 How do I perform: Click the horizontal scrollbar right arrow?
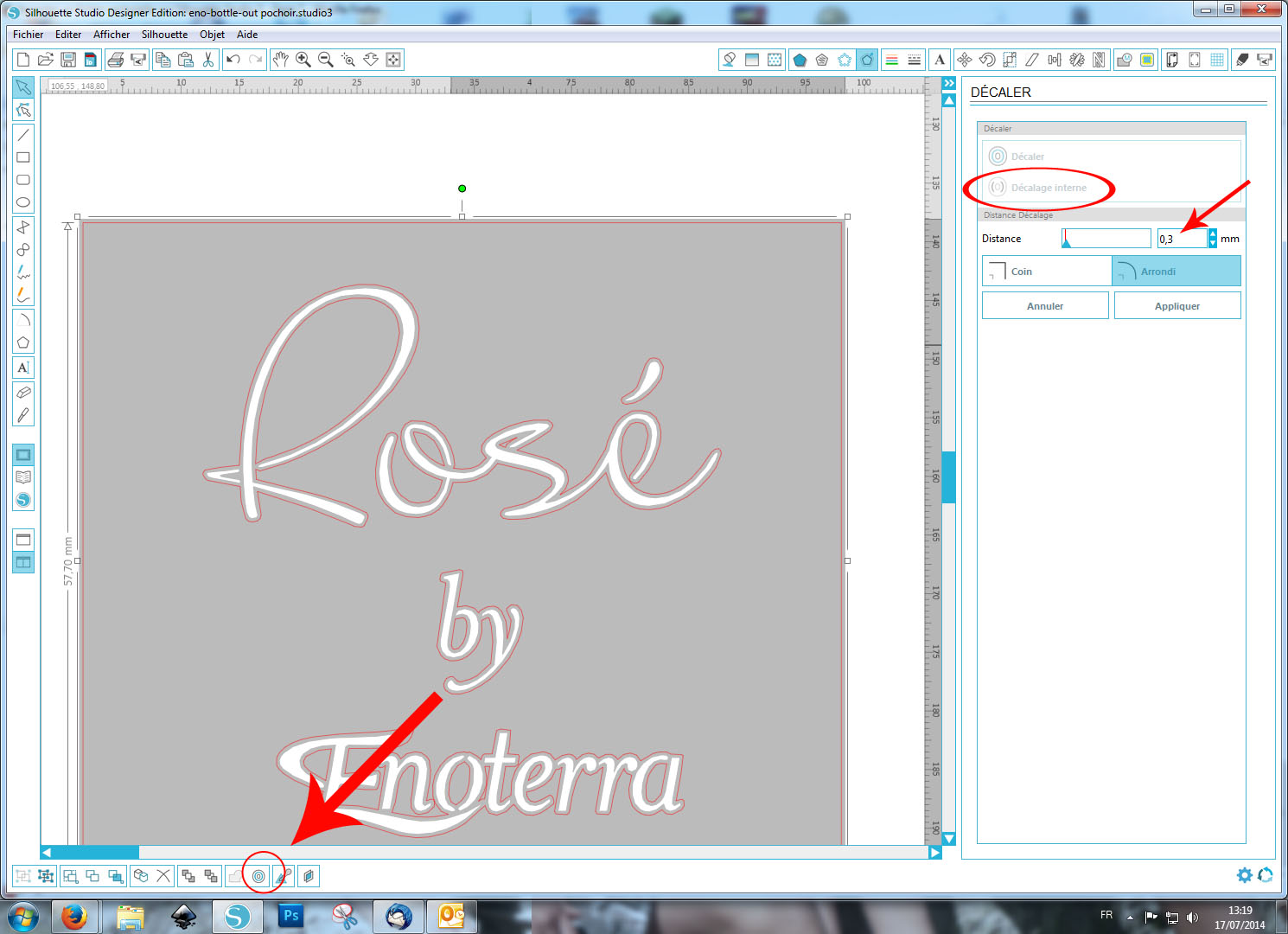934,853
